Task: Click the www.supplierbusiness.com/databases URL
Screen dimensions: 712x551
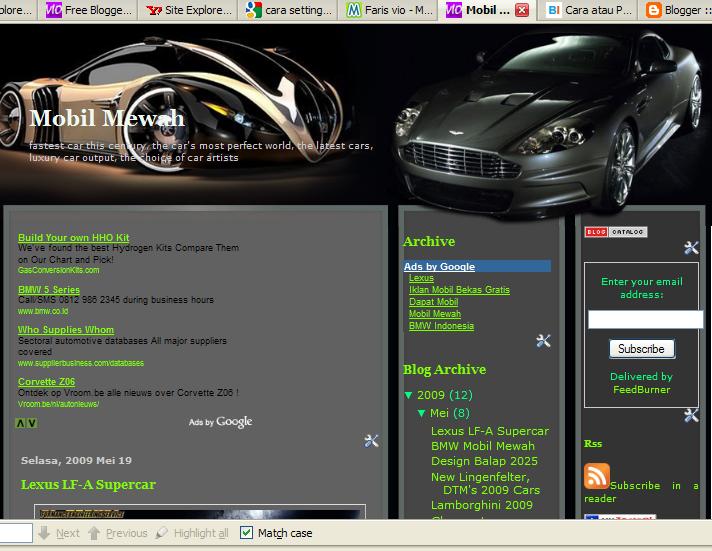Action: point(81,363)
